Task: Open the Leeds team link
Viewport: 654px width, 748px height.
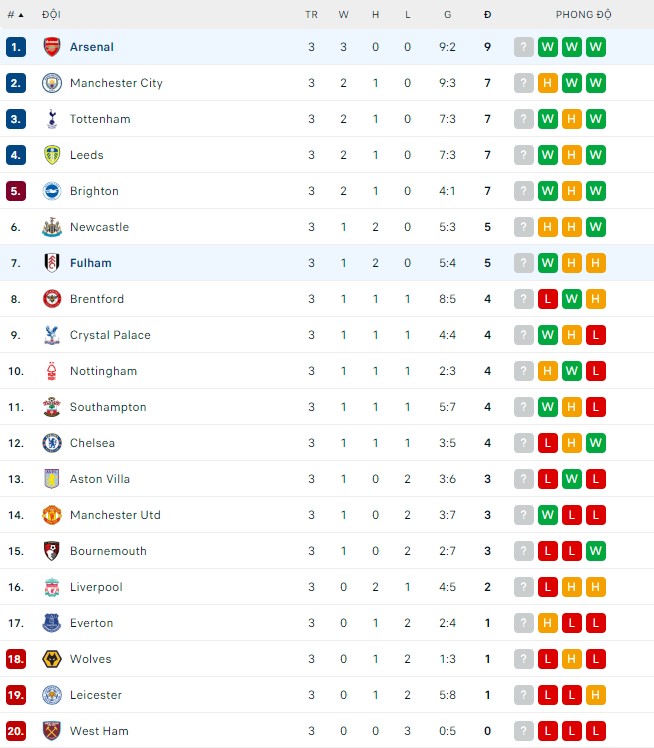Action: (x=87, y=155)
